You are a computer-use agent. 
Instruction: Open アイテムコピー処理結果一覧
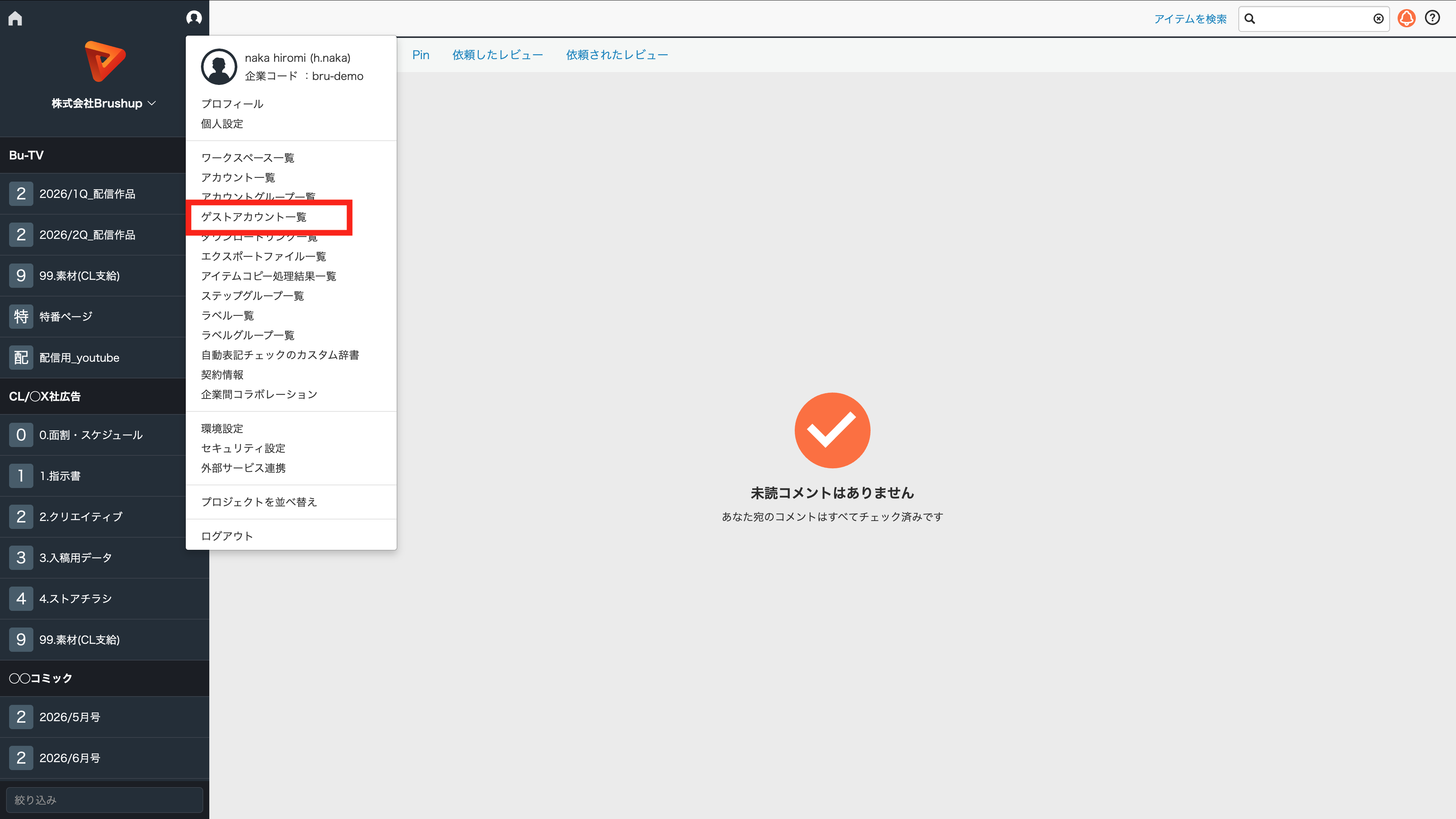tap(268, 276)
